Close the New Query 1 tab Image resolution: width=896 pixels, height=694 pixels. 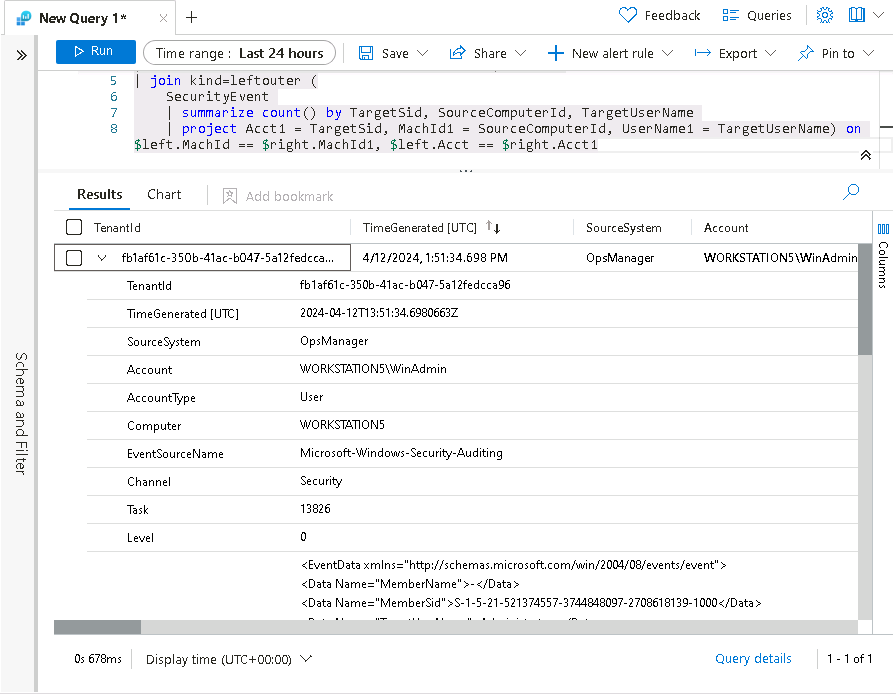coord(163,18)
